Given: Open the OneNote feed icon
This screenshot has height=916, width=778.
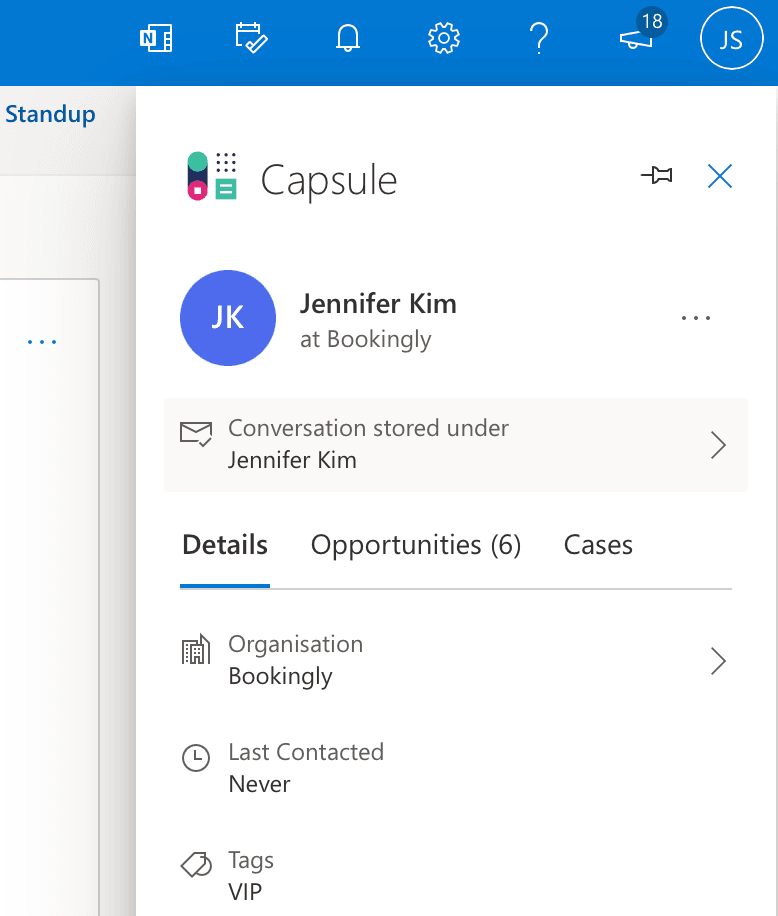Looking at the screenshot, I should (156, 39).
